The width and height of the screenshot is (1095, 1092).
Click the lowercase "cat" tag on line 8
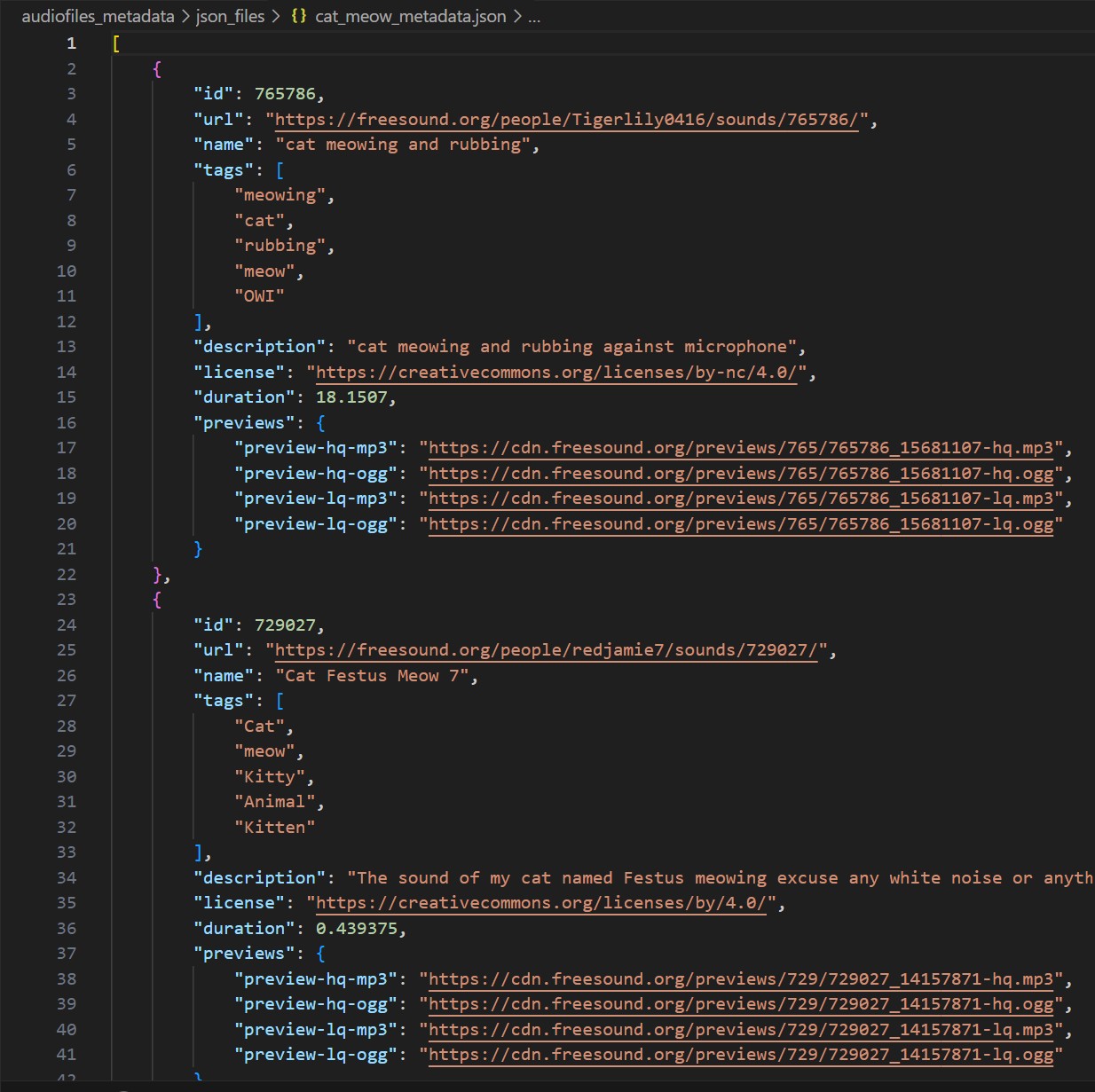[259, 221]
